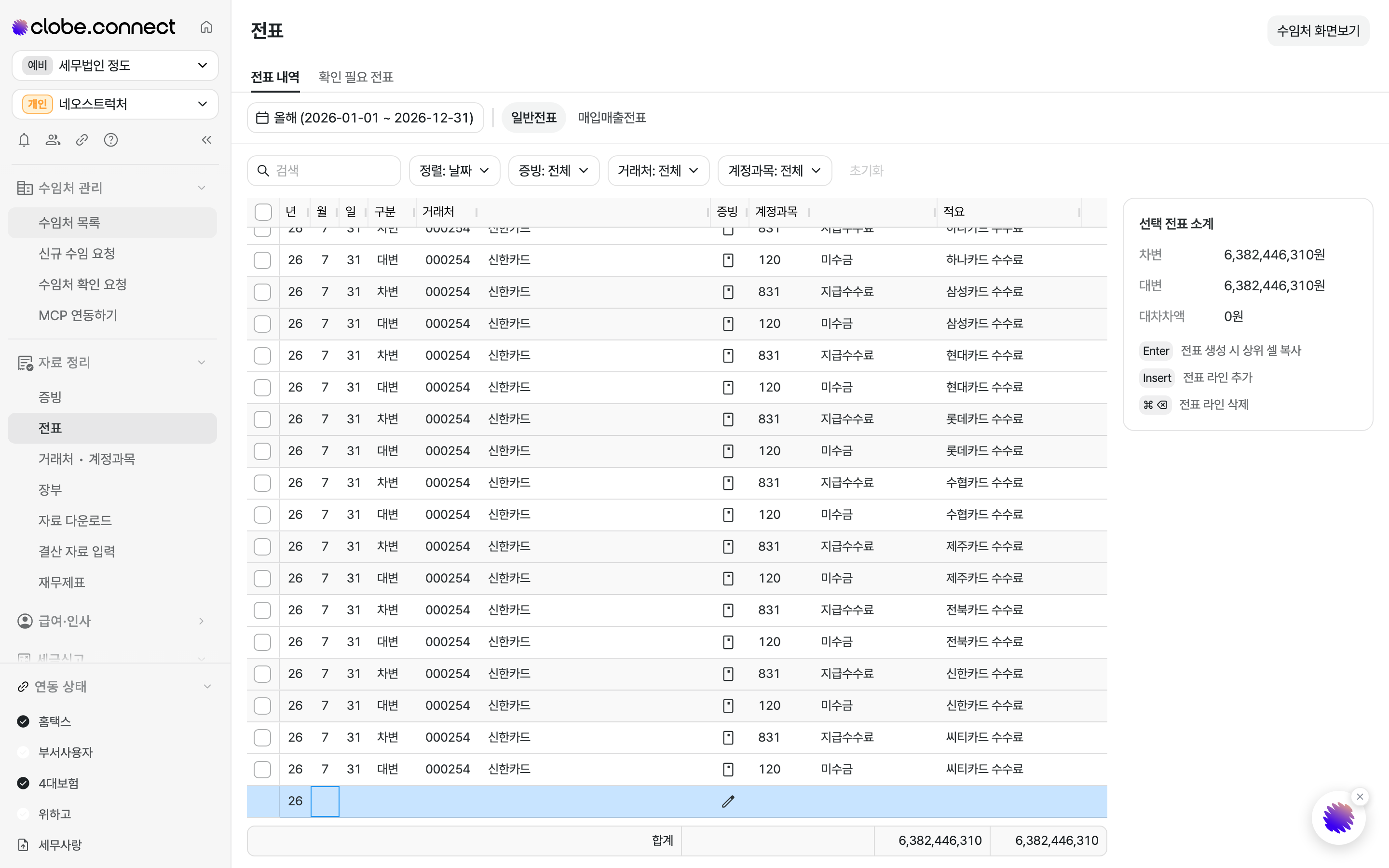
Task: Click the 초기화 reset filters button
Action: (x=866, y=171)
